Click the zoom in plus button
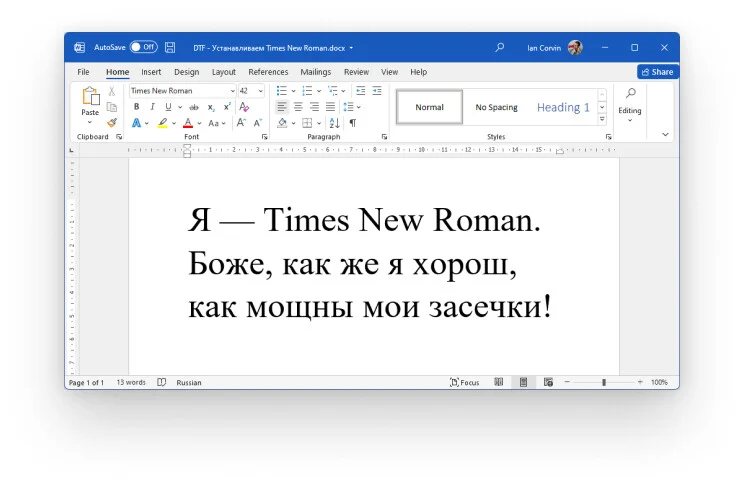744x486 pixels. point(640,382)
